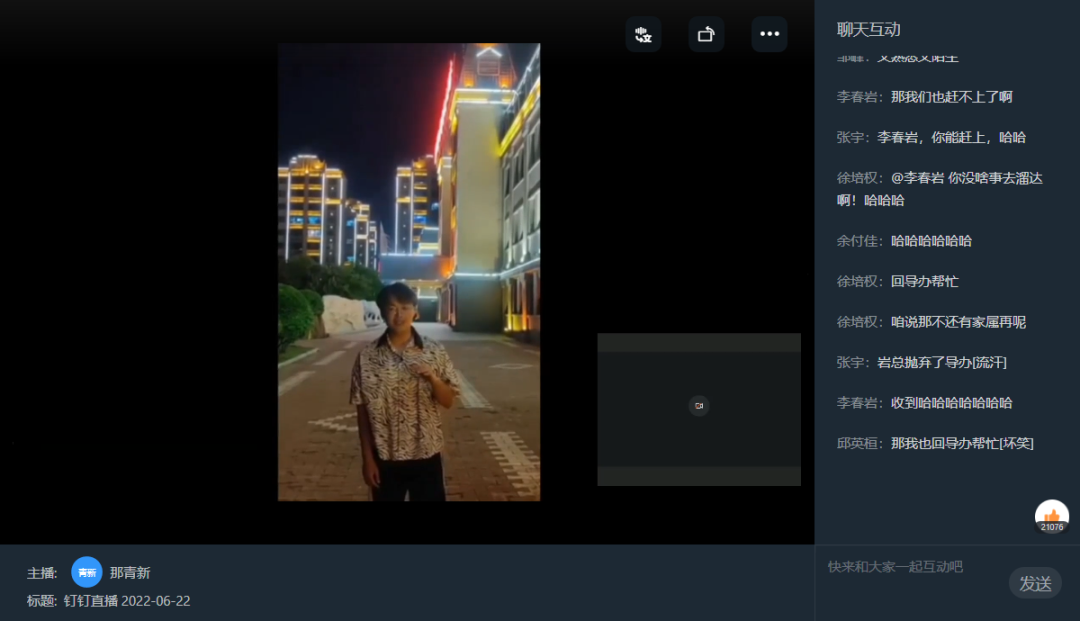Screen dimensions: 1080x621
Task: Click 李春岩's message 收到哈哈哈哈哈哈哈
Action: point(951,402)
